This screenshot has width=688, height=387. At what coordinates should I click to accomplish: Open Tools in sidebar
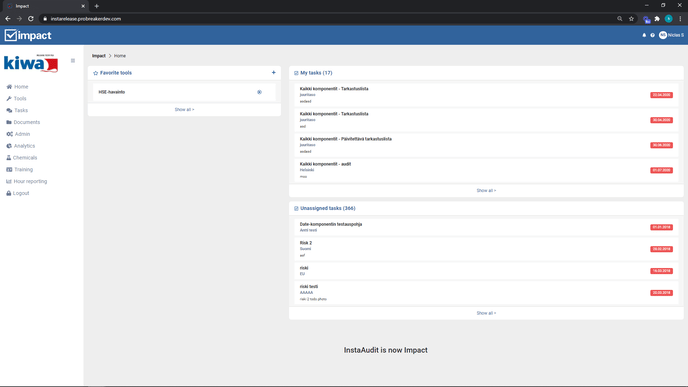point(16,99)
